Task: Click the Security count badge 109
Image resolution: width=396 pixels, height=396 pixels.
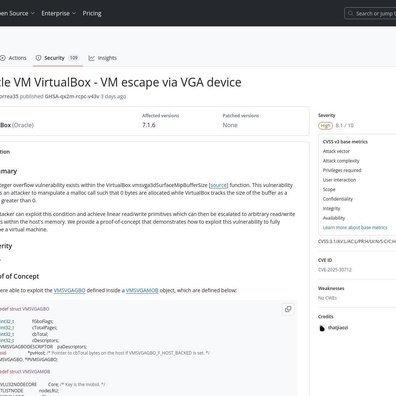Action: [74, 58]
